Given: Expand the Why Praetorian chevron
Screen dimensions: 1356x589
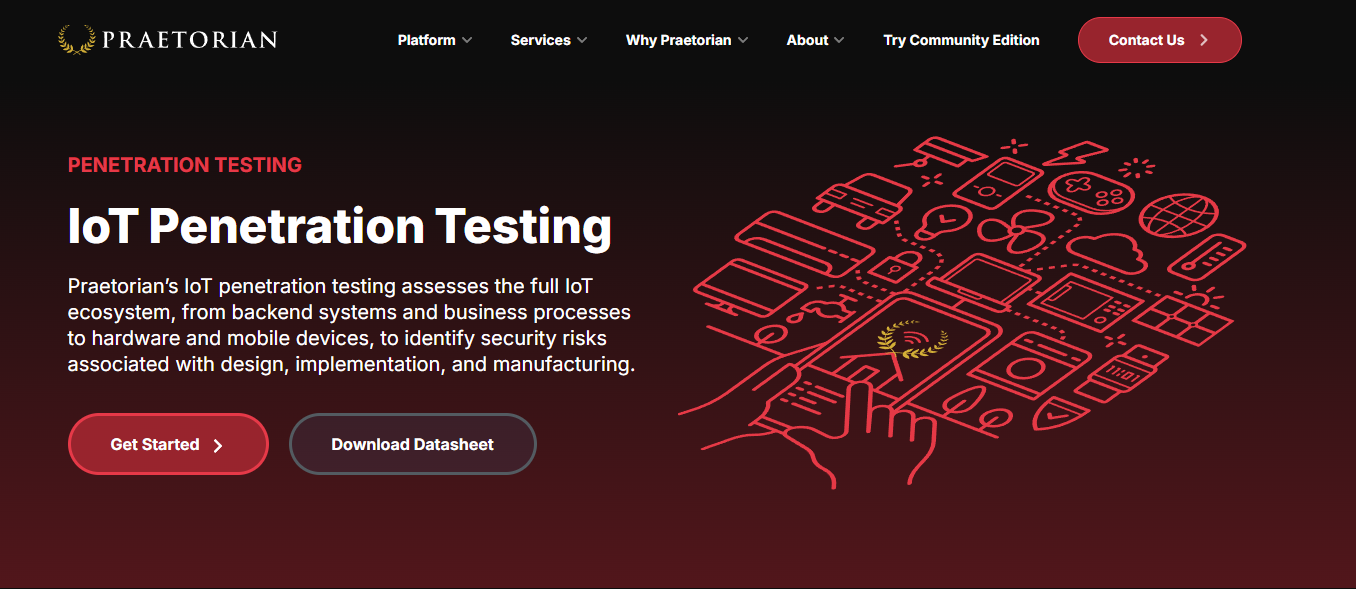Looking at the screenshot, I should pyautogui.click(x=742, y=40).
